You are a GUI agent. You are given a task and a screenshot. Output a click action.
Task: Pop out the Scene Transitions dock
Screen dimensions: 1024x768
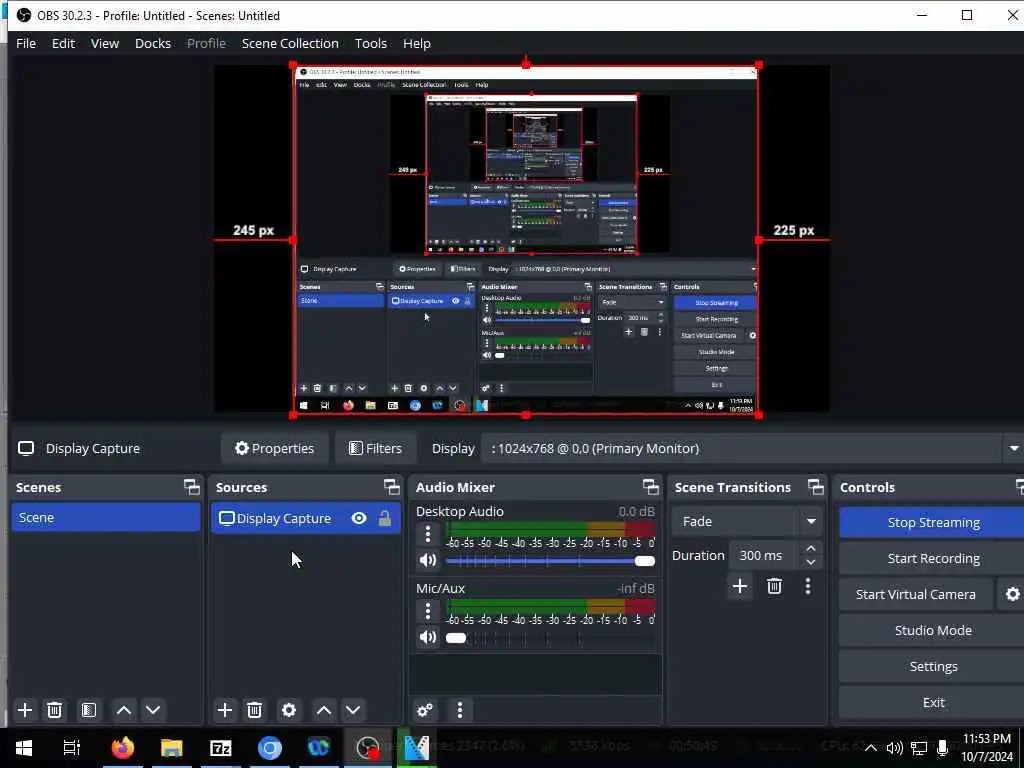point(816,487)
